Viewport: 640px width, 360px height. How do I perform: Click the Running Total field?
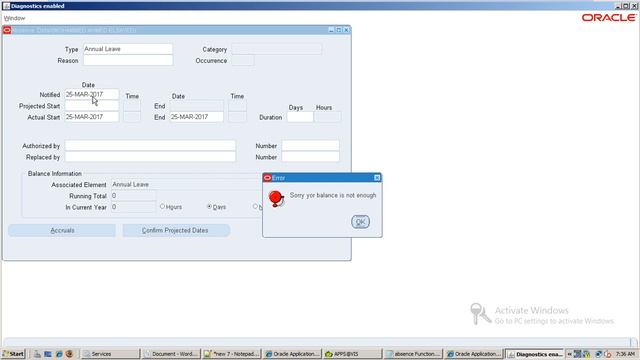coord(133,196)
